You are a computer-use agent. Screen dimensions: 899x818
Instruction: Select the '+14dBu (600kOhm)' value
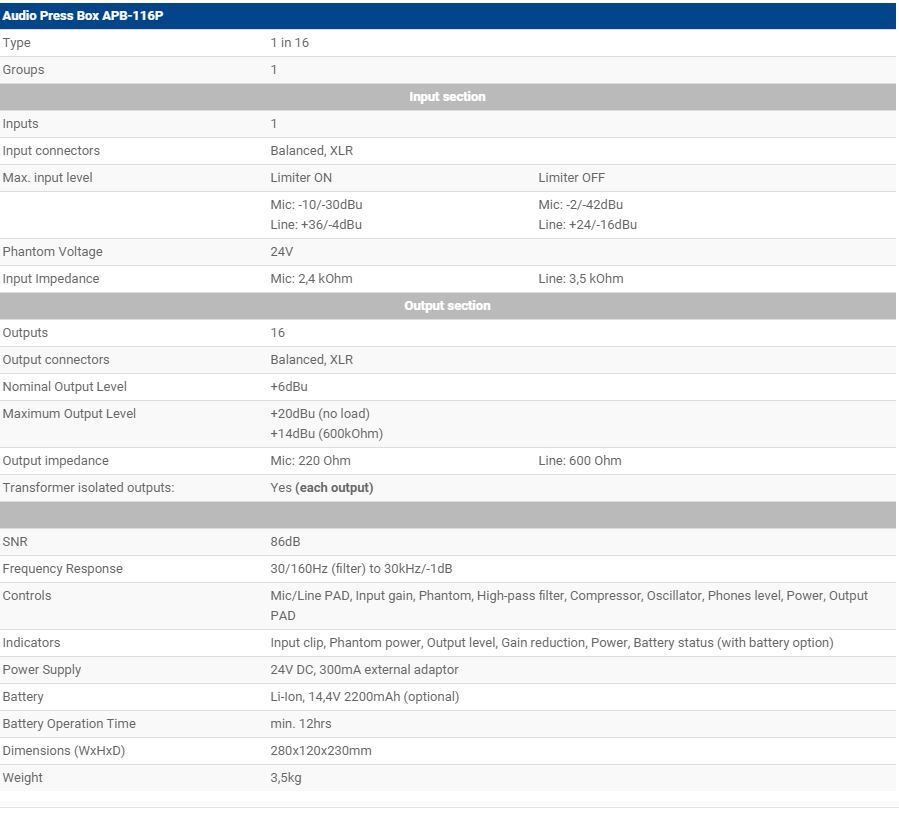point(327,434)
